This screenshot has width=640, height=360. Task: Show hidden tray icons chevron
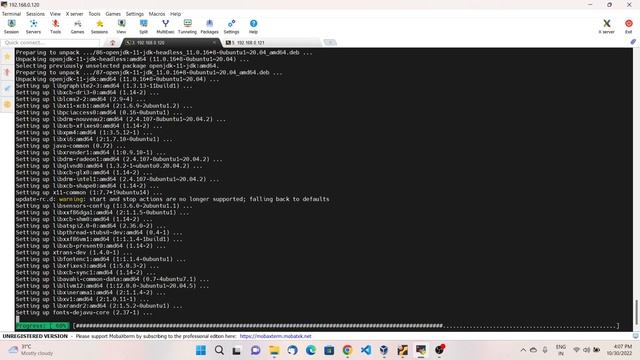pos(523,350)
